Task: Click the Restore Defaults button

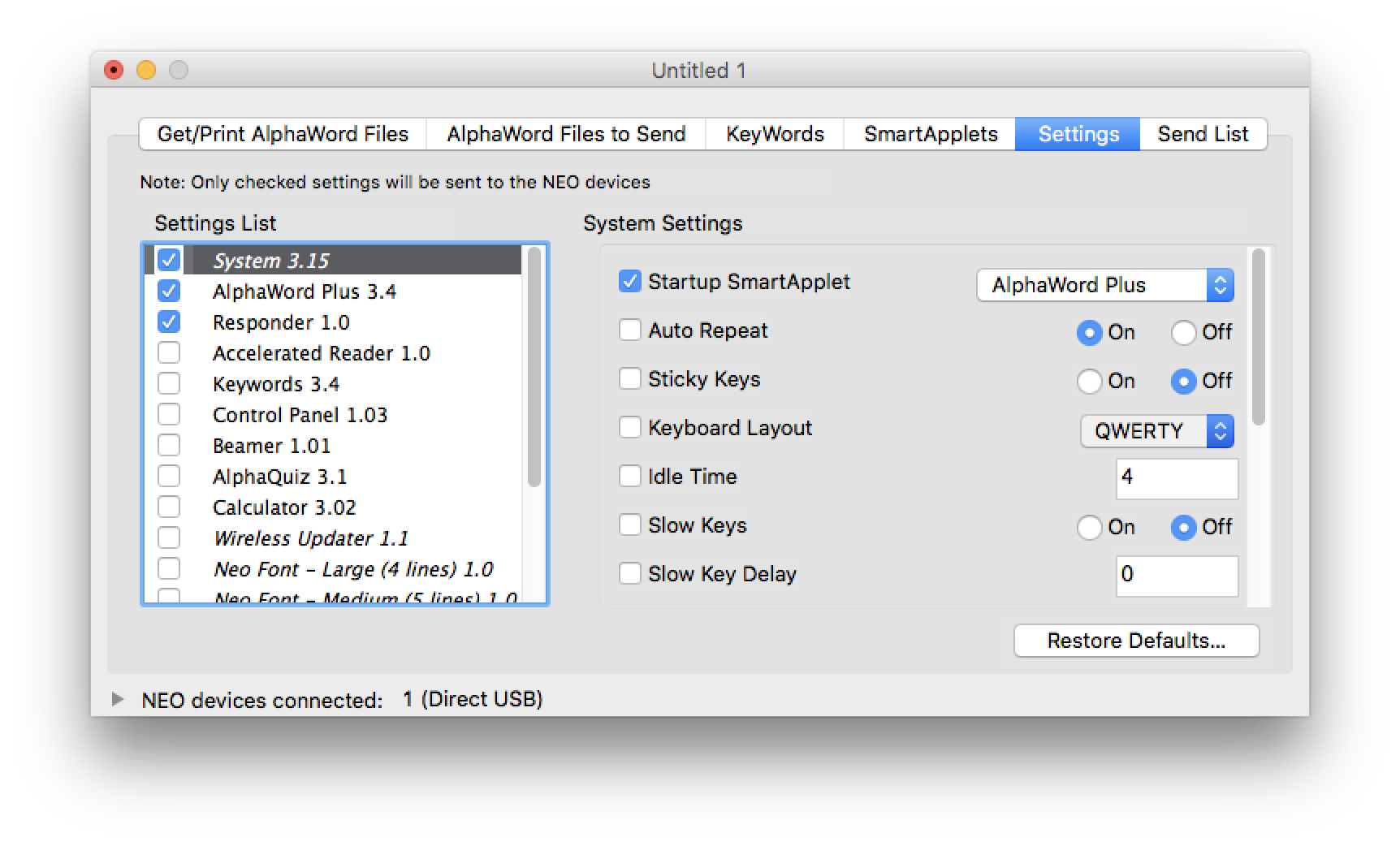Action: pos(1136,641)
